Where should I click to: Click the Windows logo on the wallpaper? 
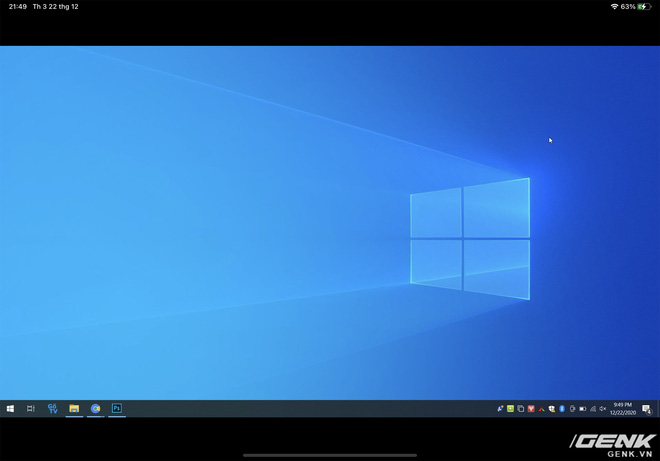tap(470, 239)
